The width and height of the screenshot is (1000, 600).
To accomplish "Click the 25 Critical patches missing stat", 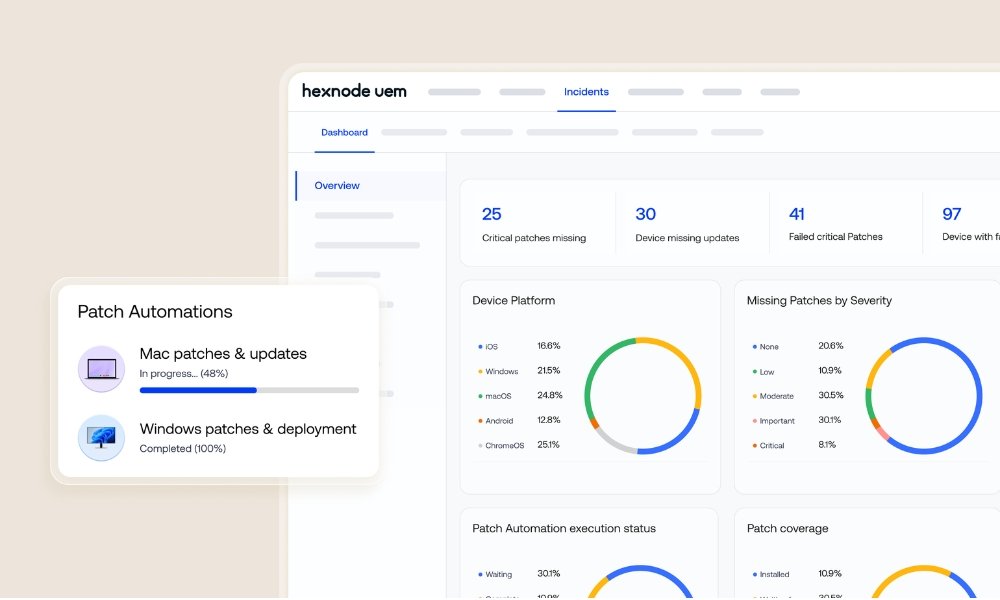I will click(x=534, y=224).
